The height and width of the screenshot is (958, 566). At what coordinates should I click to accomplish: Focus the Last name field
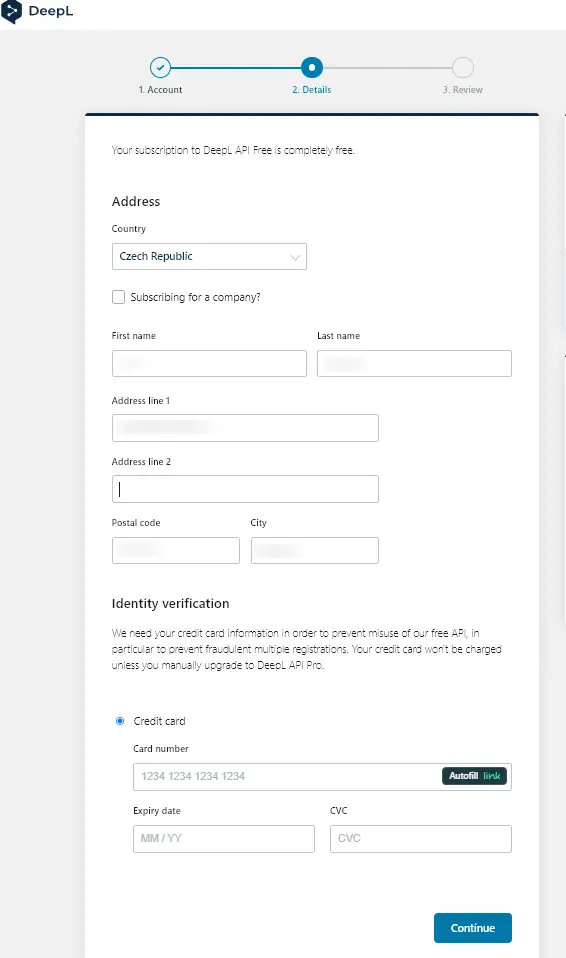coord(414,364)
